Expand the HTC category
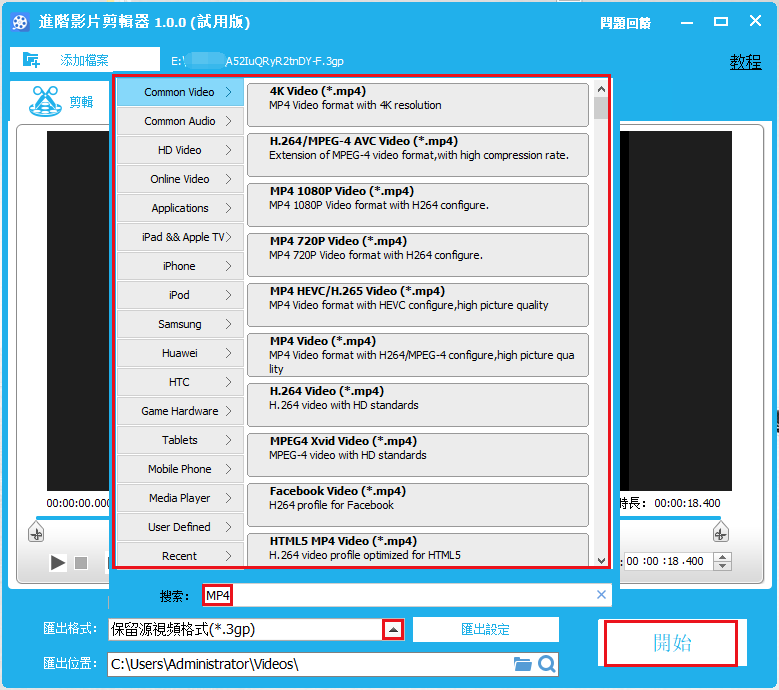 coord(180,382)
